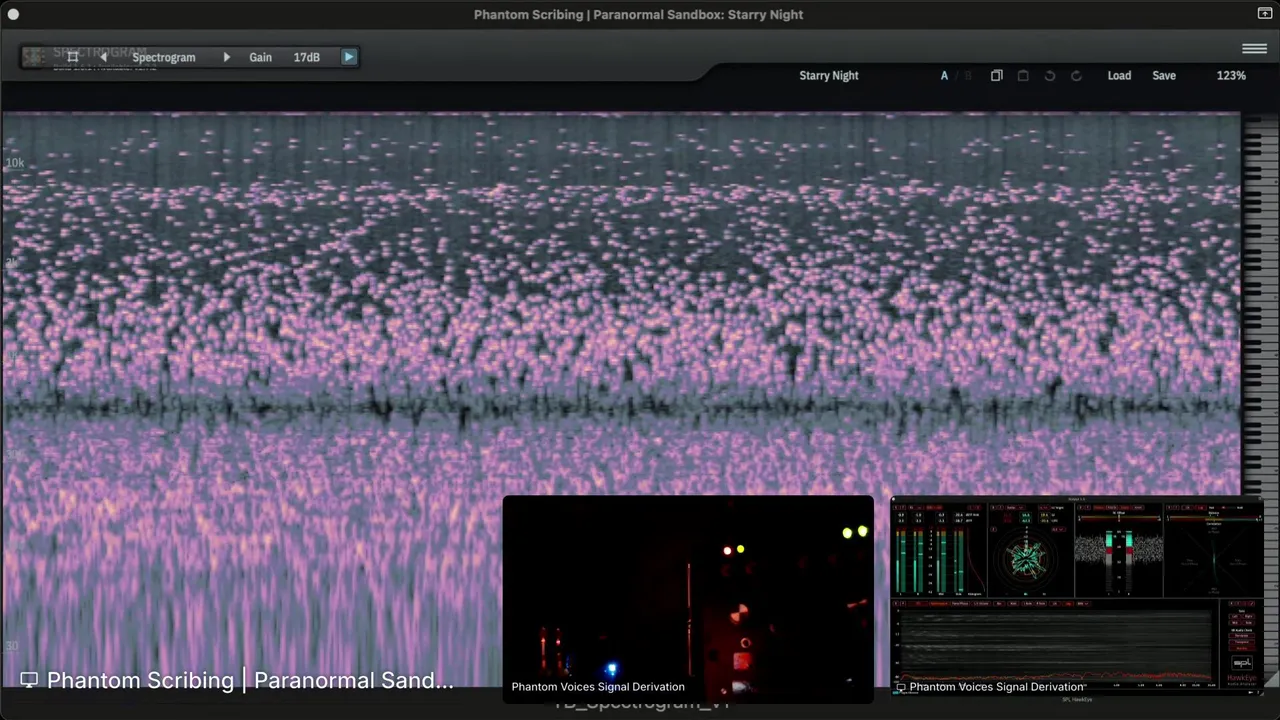Screen dimensions: 1280x720
Task: Click the screen icon beside Phantom Scribing label
Action: [x=29, y=680]
